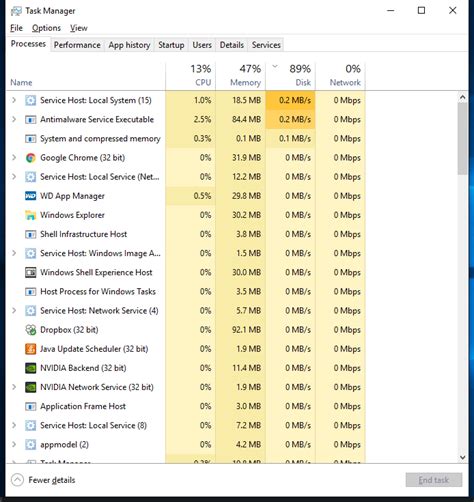
Task: Click the Service Host: Local Service (Net...) icon
Action: [30, 177]
